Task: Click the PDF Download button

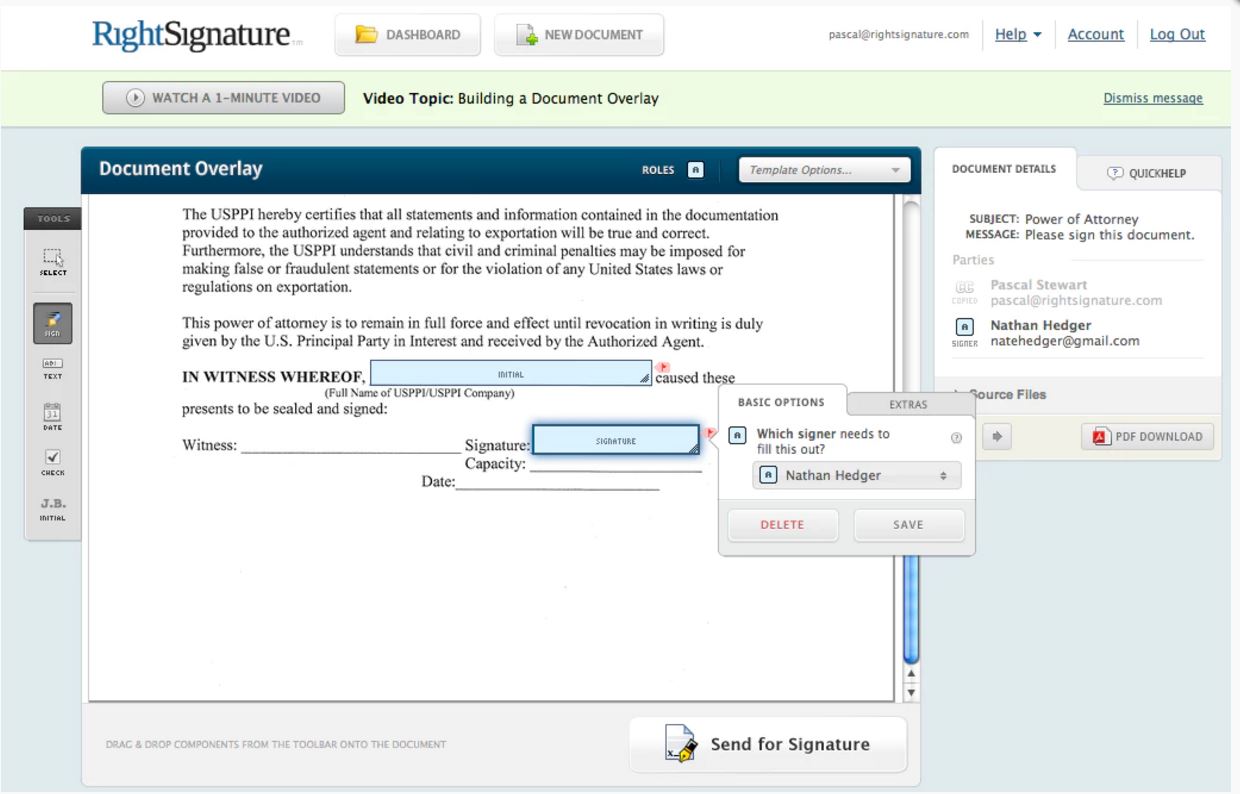Action: point(1148,436)
